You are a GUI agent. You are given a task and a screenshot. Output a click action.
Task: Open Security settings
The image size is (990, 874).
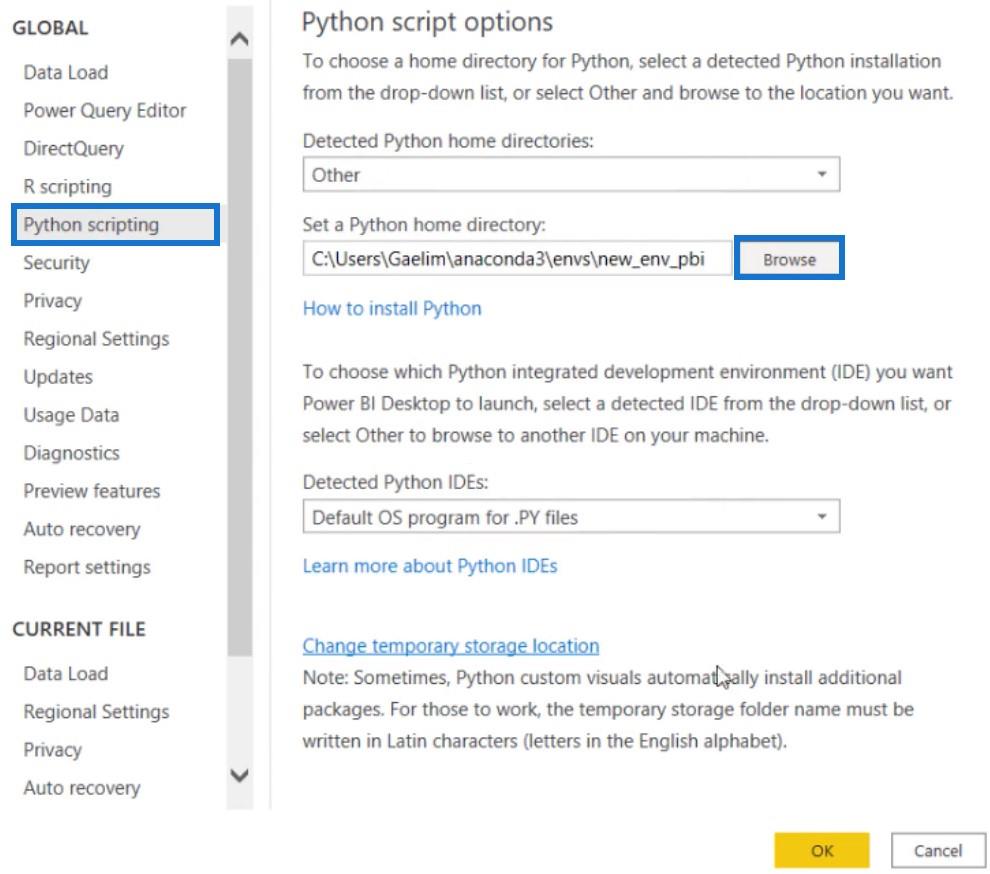[56, 263]
